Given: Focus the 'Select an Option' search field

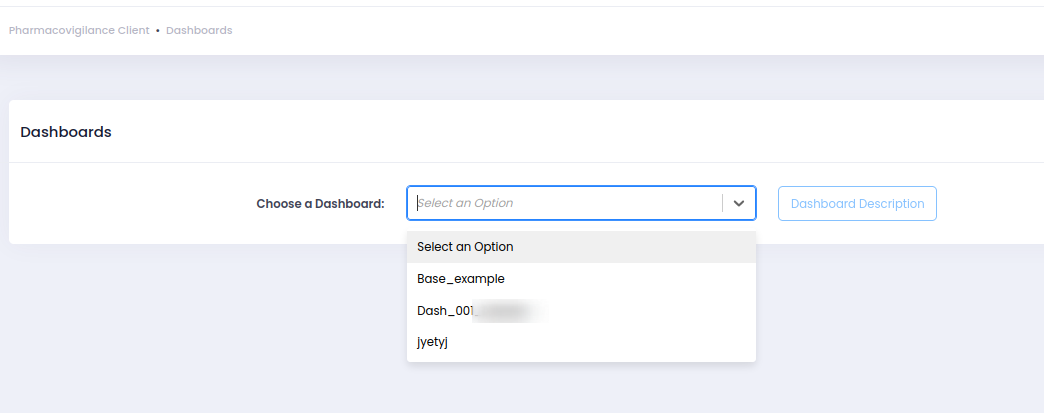Looking at the screenshot, I should [520, 203].
